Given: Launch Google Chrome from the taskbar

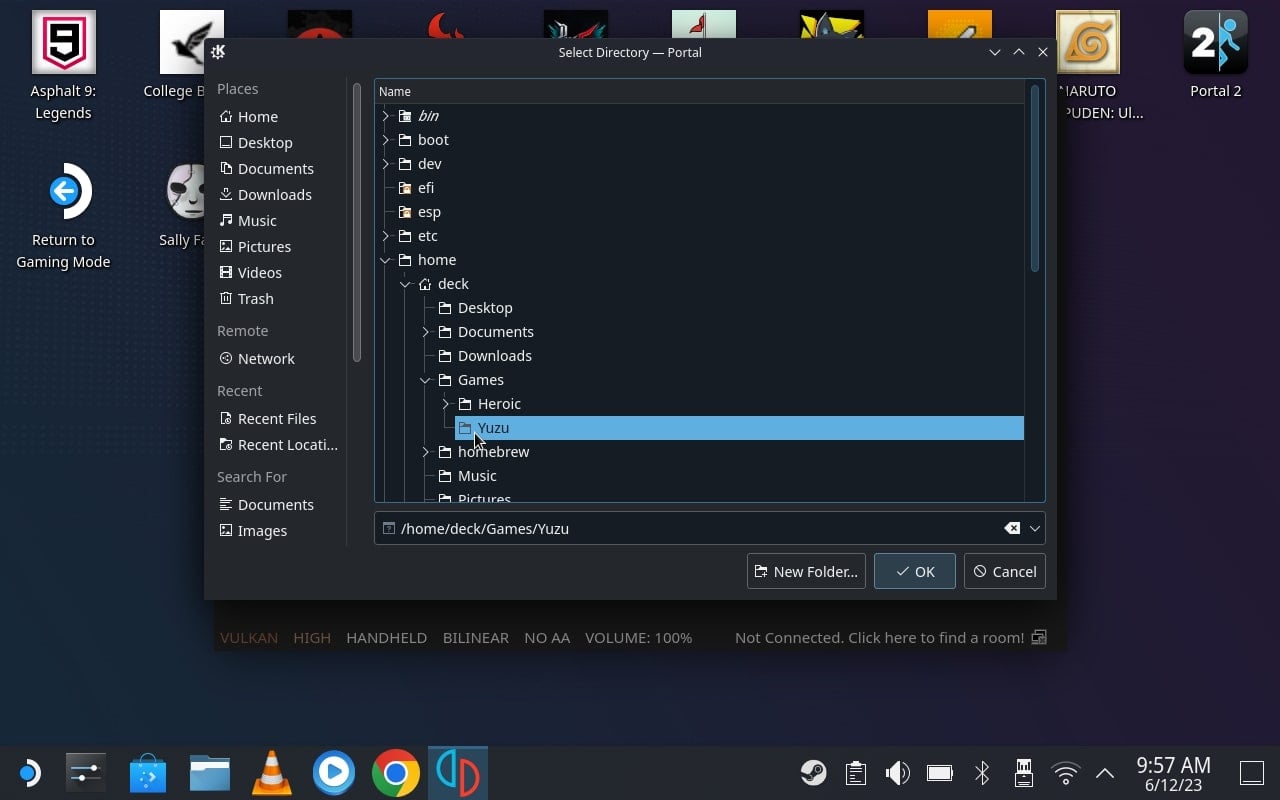Looking at the screenshot, I should (x=396, y=773).
